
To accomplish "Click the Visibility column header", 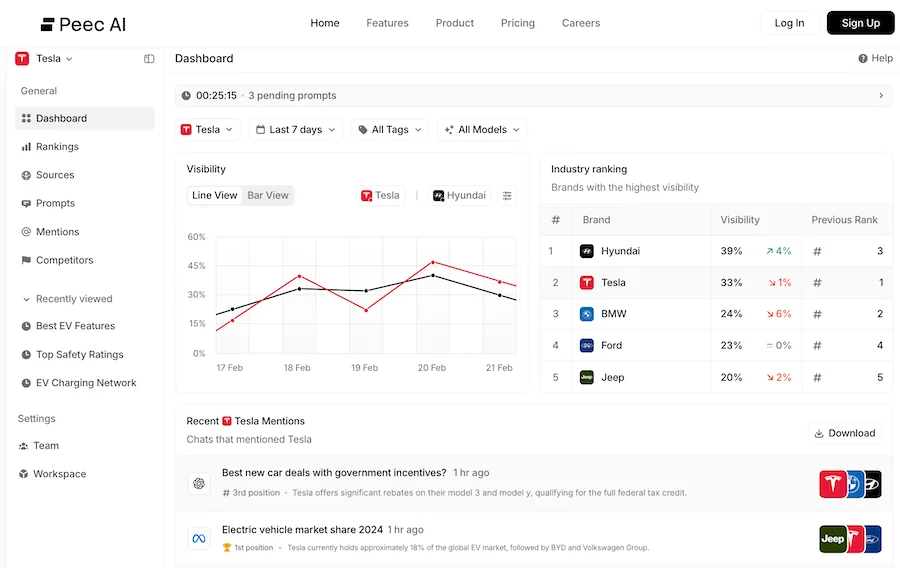I will click(740, 220).
